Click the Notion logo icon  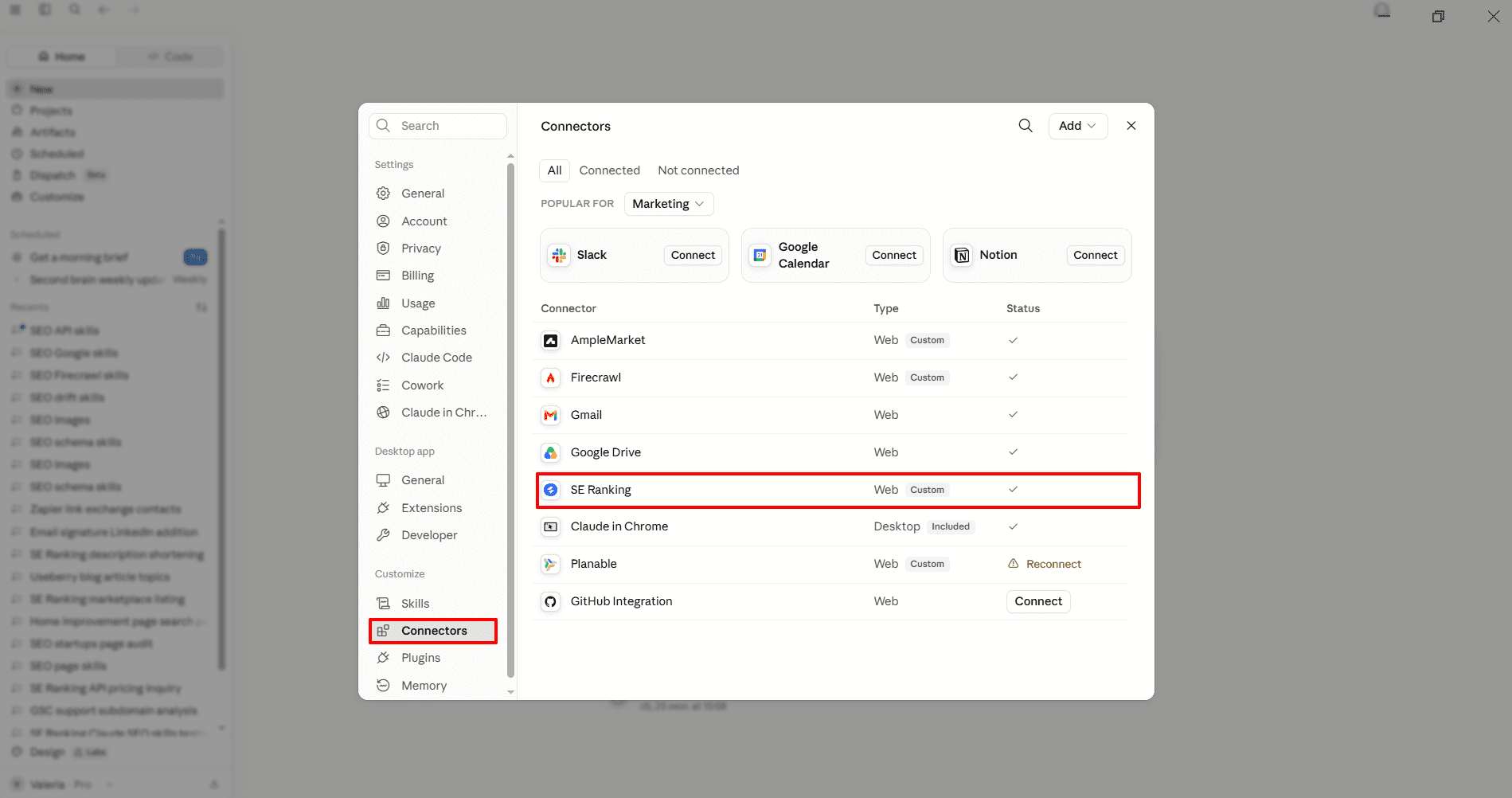(x=962, y=255)
